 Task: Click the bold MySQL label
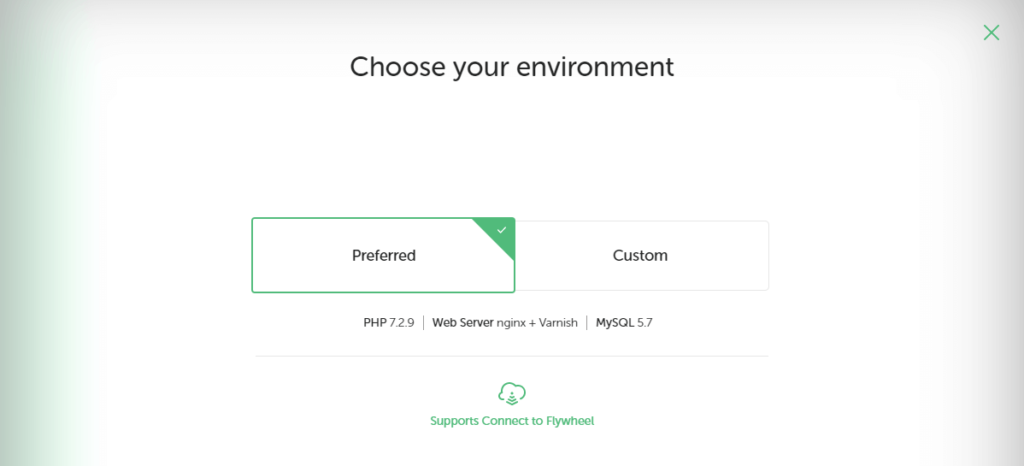pyautogui.click(x=615, y=323)
